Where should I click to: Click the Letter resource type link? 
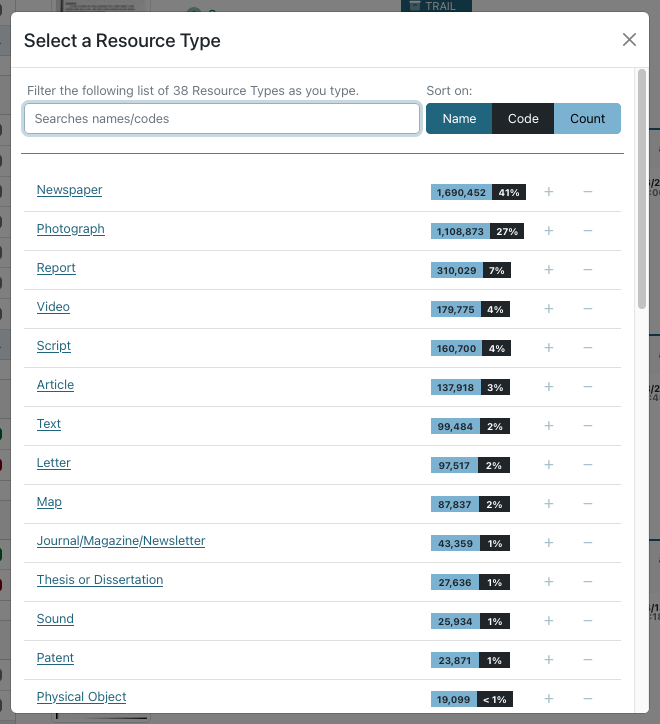click(x=54, y=463)
